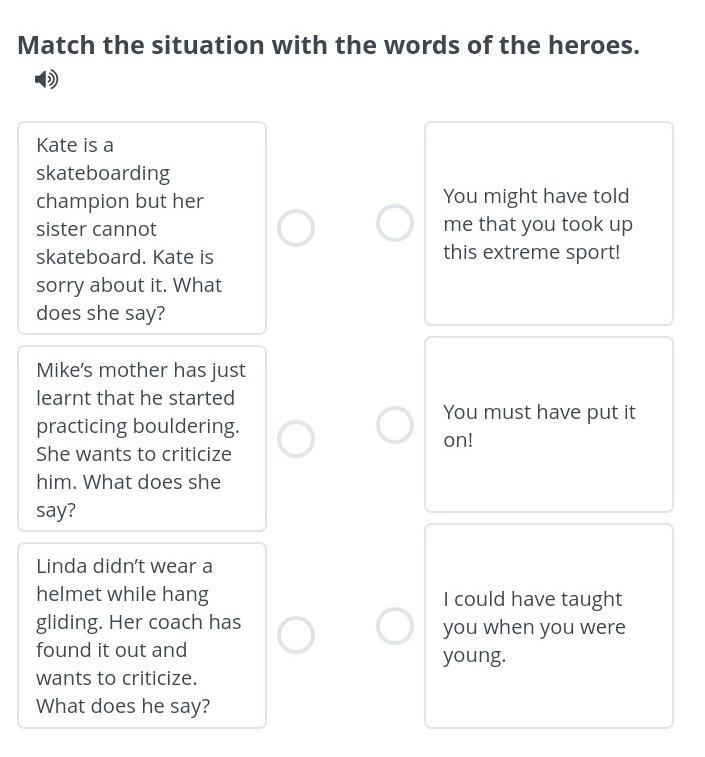Viewport: 705px width, 757px height.
Task: Click "What does he say?" in Linda's card
Action: pyautogui.click(x=123, y=706)
